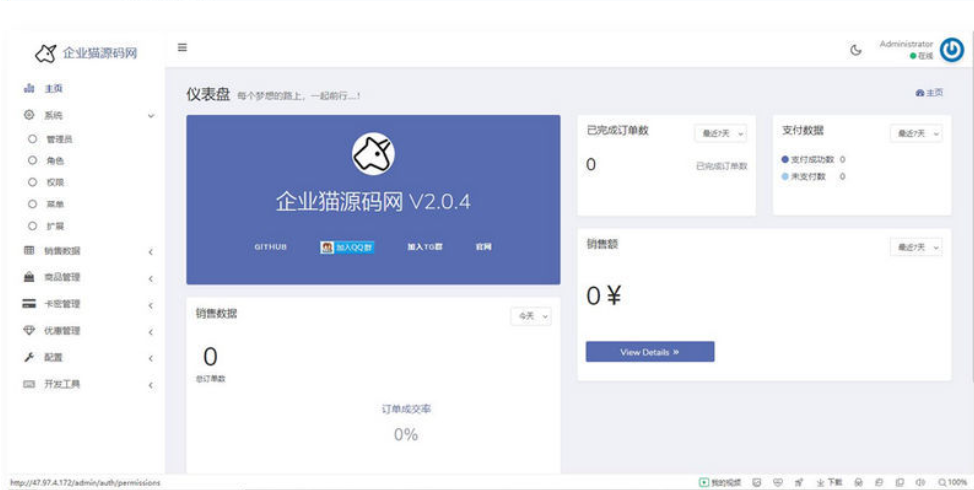This screenshot has height=490, width=974.
Task: Click the 优惠管理 diamond icon
Action: [x=29, y=330]
